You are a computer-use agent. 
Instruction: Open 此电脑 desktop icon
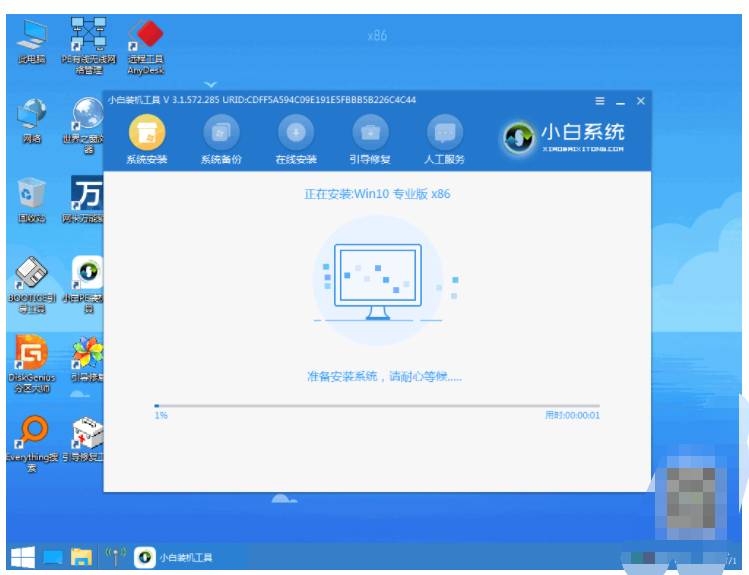(x=32, y=42)
